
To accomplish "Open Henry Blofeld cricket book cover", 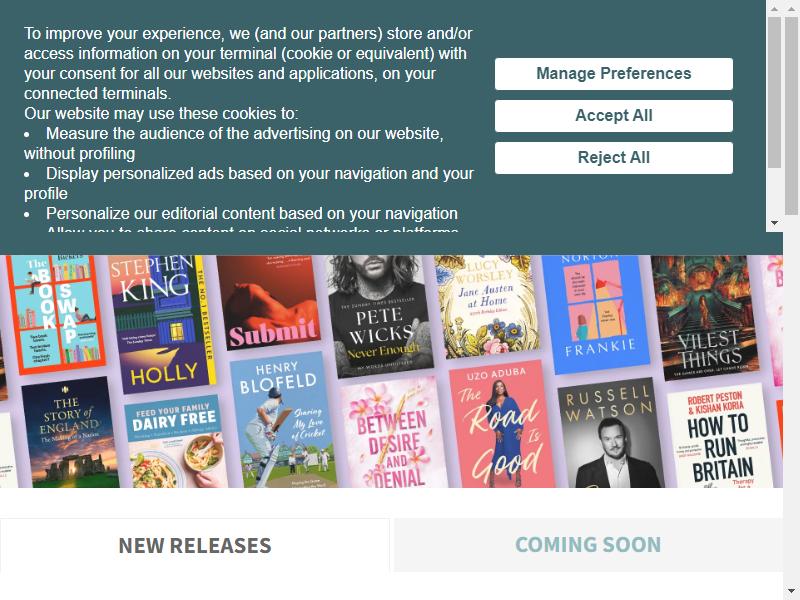I will click(284, 419).
